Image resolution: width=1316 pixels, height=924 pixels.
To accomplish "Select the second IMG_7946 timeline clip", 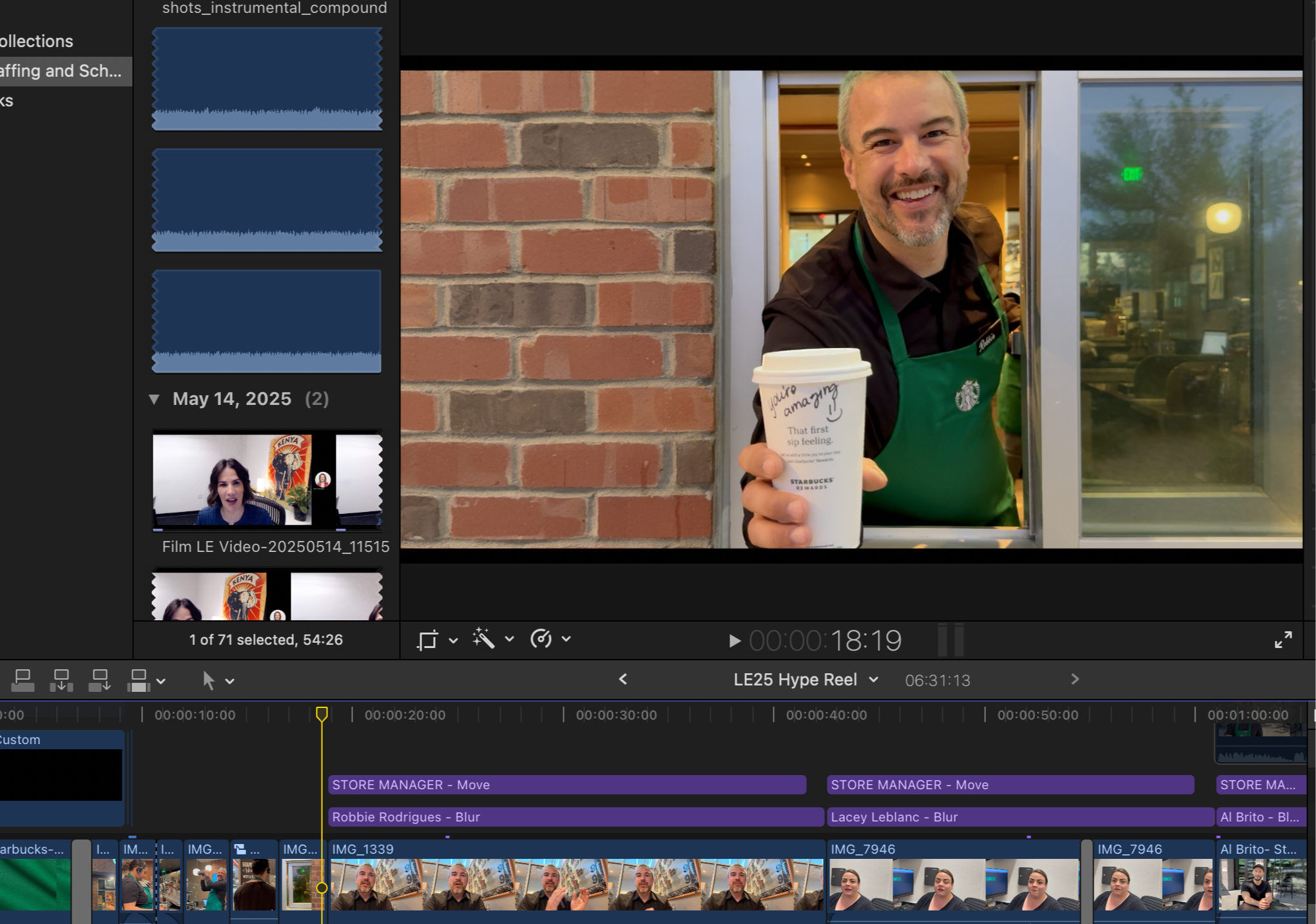I will 1153,880.
